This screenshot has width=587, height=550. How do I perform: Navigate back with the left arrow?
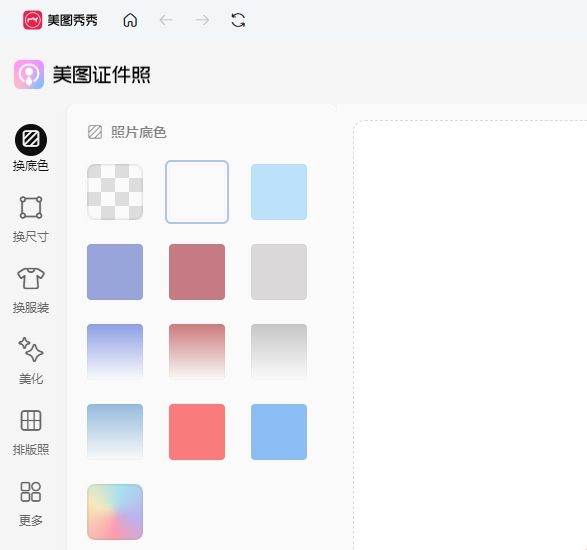point(166,20)
